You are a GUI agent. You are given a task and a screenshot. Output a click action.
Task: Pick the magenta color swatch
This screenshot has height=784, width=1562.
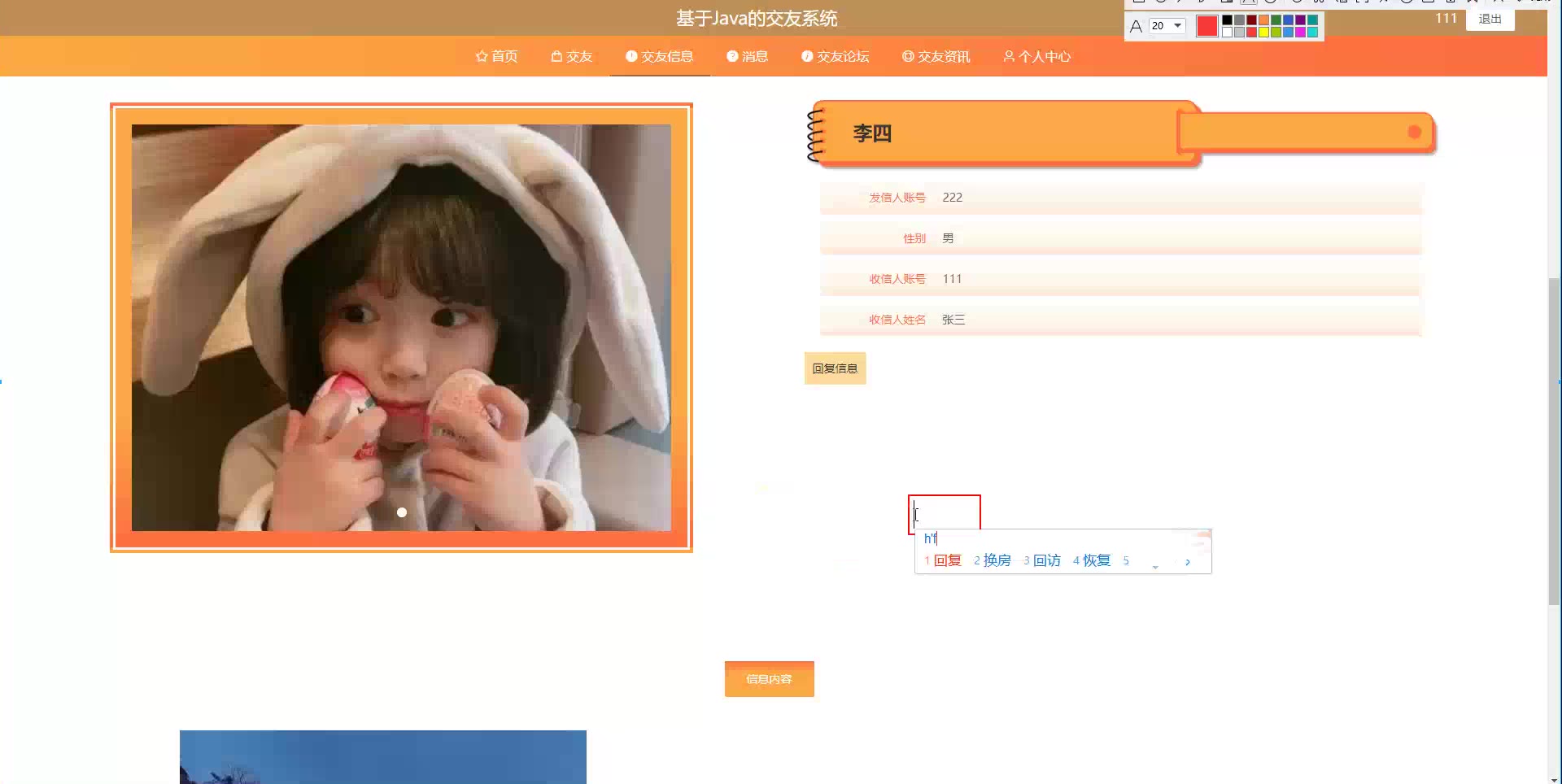(x=1300, y=33)
